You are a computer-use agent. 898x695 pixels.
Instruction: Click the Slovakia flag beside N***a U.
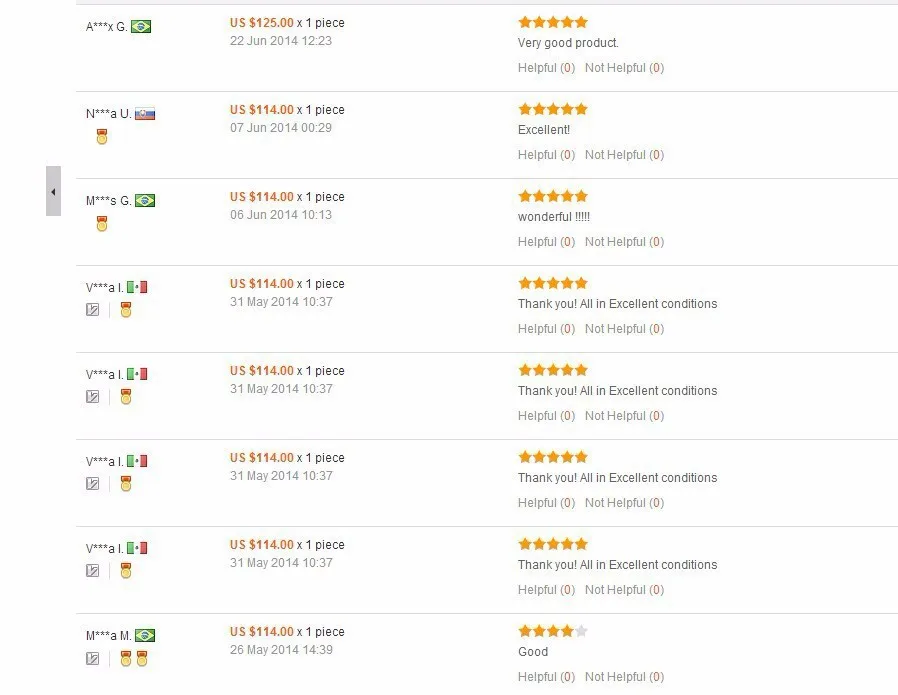click(x=145, y=114)
